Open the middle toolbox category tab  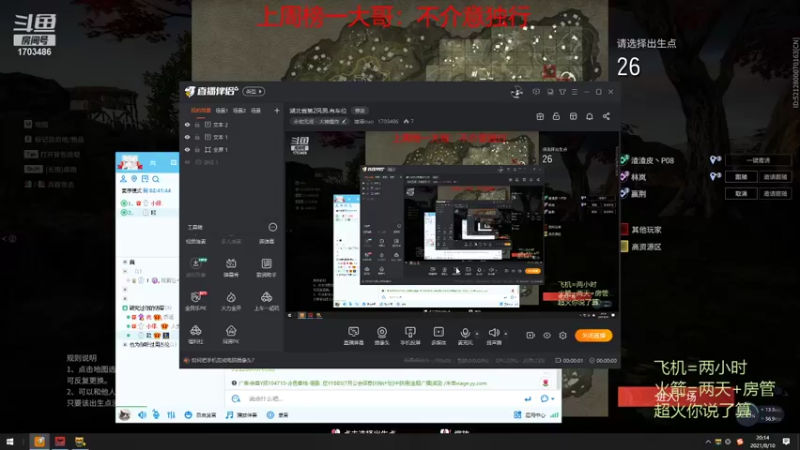231,241
